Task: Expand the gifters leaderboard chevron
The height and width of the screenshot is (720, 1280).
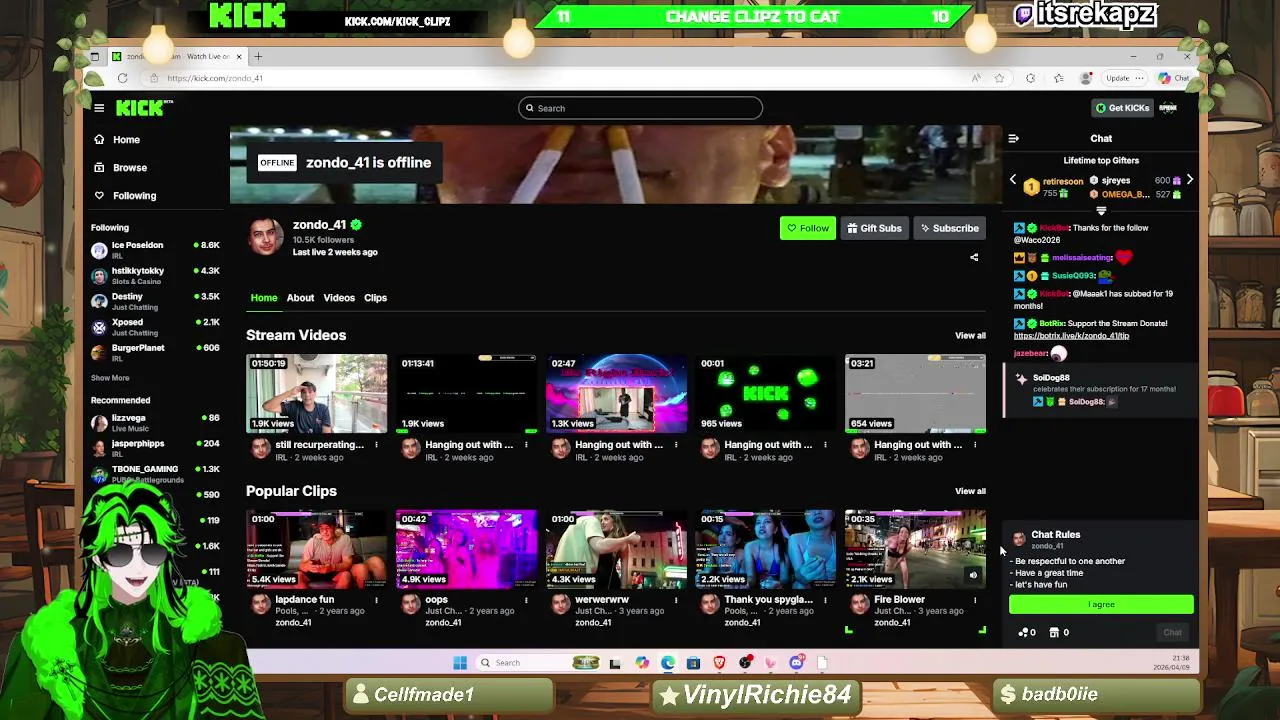Action: [1101, 212]
